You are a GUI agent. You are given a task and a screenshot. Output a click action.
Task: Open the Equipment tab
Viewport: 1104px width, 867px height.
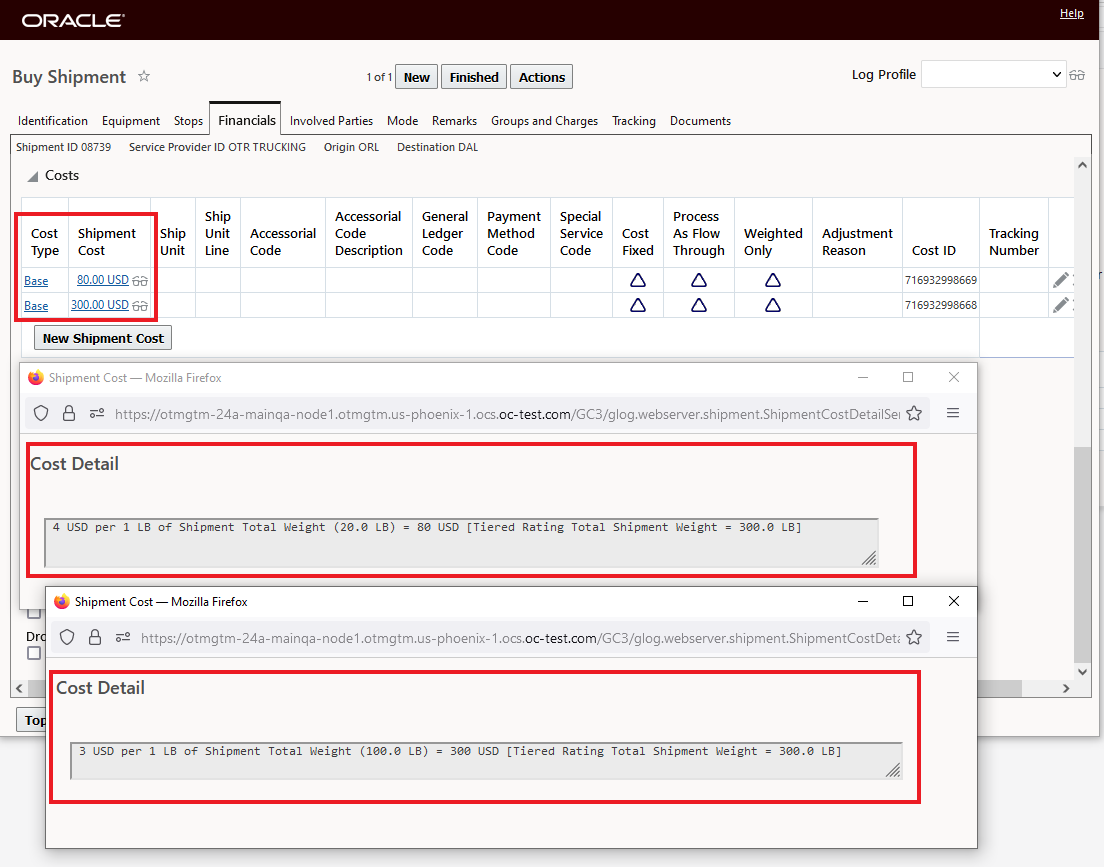point(131,121)
